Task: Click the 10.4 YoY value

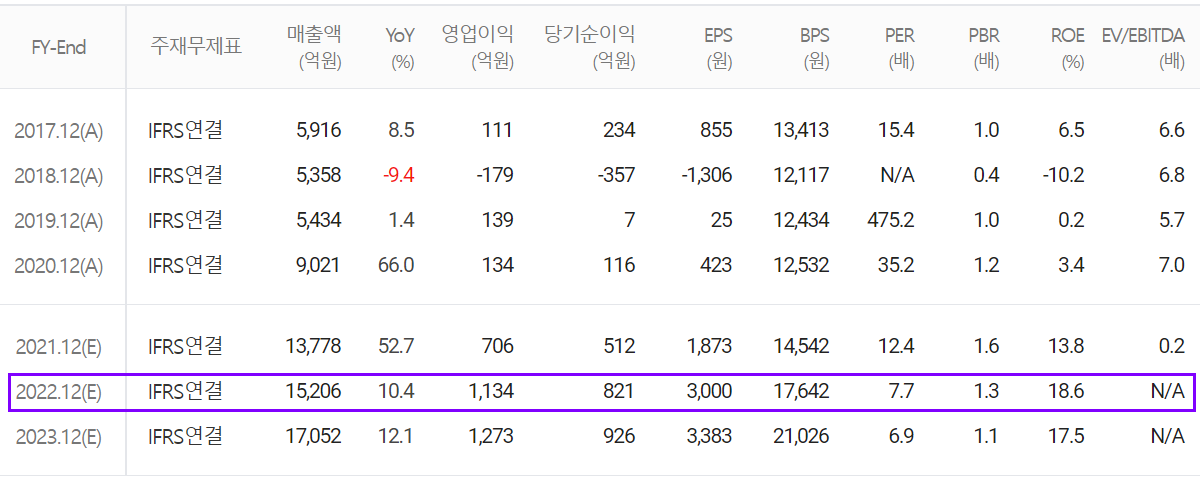Action: [397, 391]
